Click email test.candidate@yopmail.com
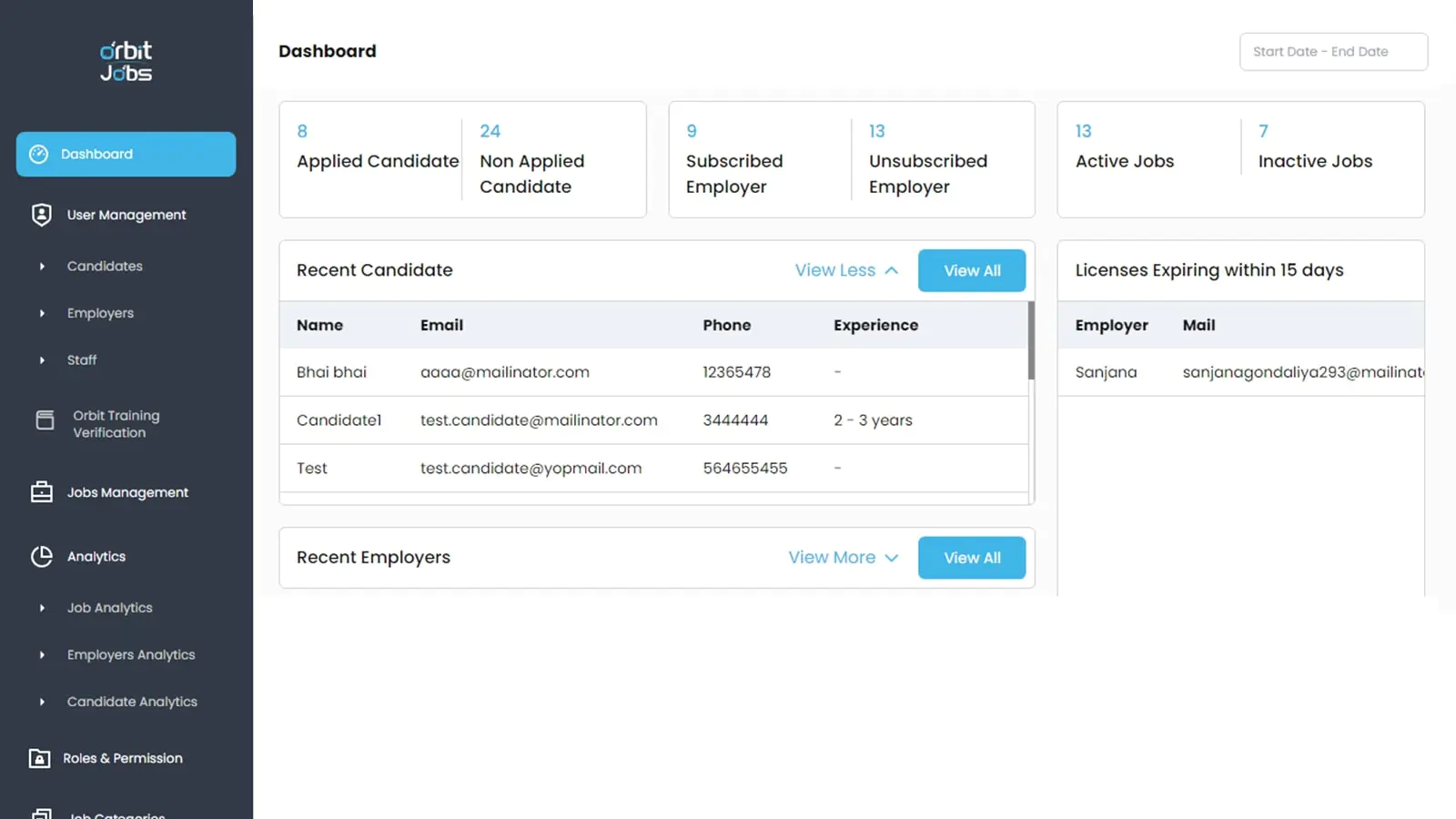Image resolution: width=1456 pixels, height=819 pixels. click(531, 469)
